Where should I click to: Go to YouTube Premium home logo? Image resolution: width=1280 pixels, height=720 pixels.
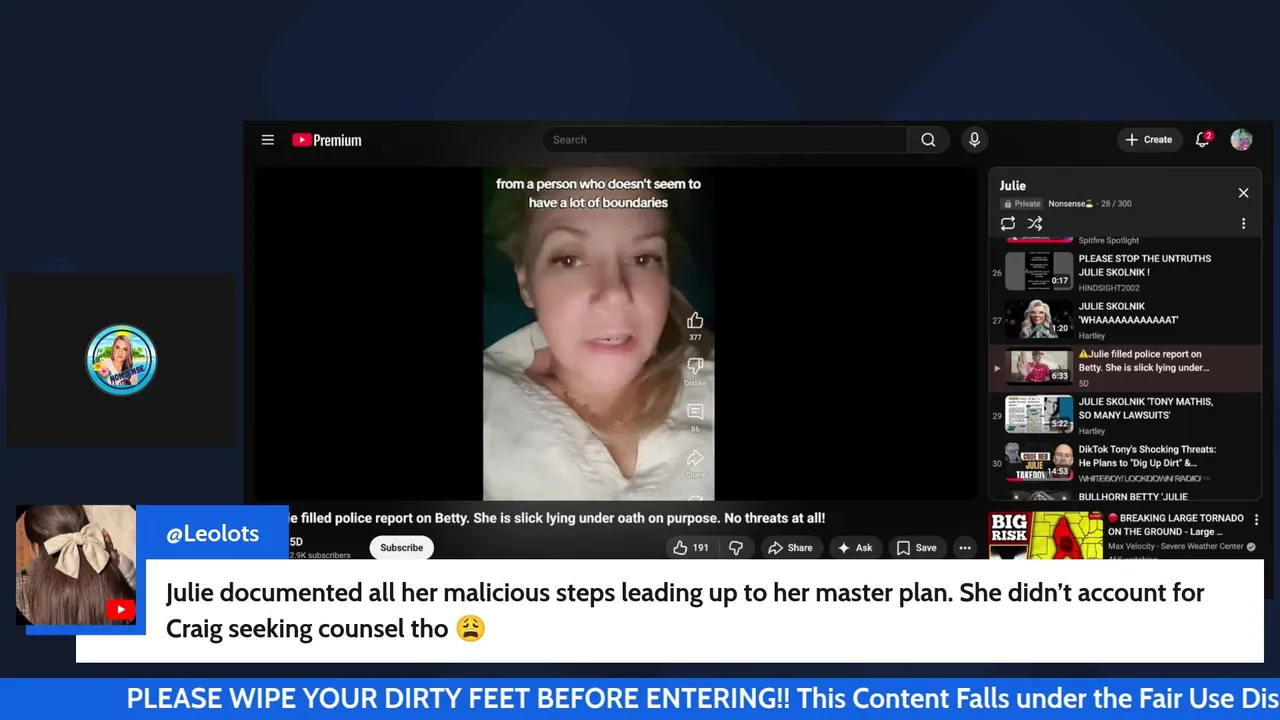click(x=327, y=140)
